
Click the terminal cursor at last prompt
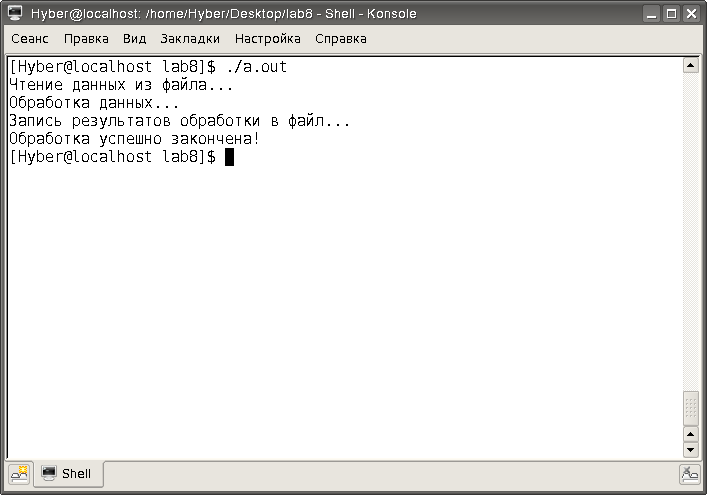[230, 157]
